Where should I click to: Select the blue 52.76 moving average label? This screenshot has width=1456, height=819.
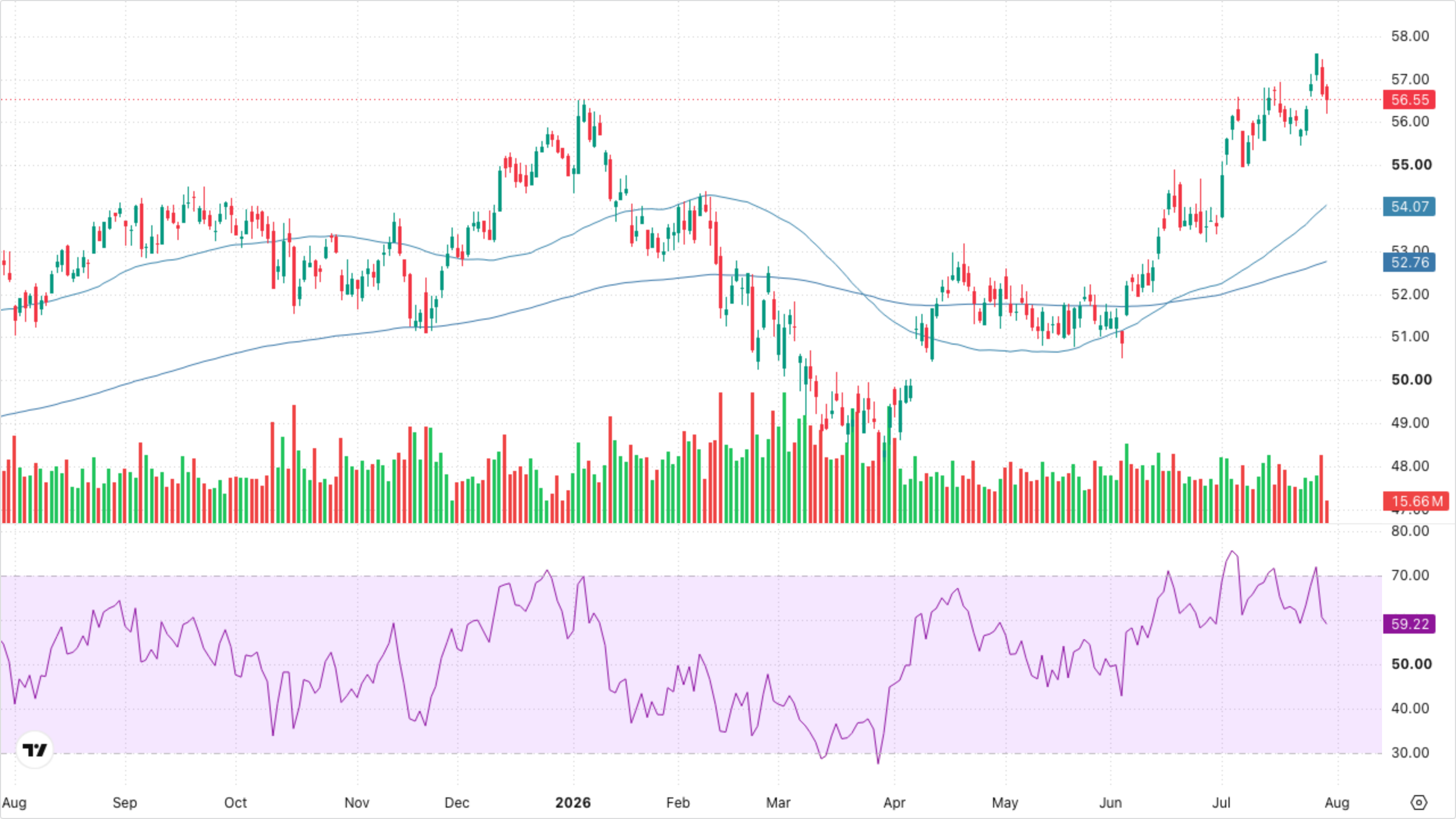[x=1409, y=262]
